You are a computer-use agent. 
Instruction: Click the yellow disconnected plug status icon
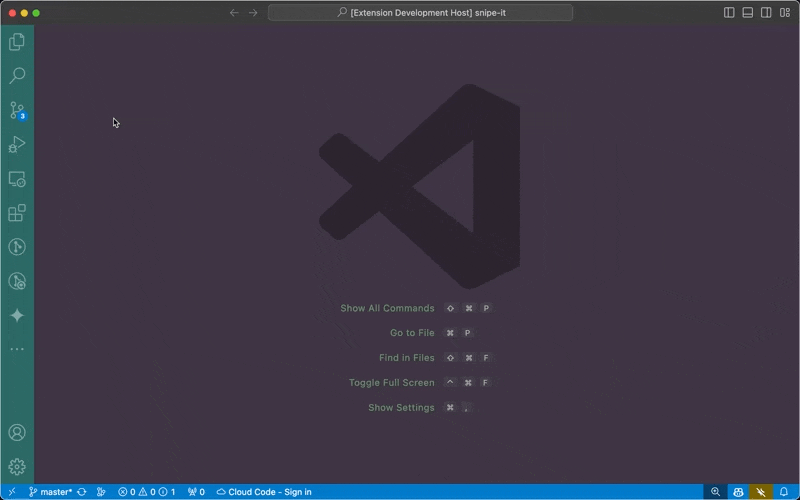(x=761, y=492)
